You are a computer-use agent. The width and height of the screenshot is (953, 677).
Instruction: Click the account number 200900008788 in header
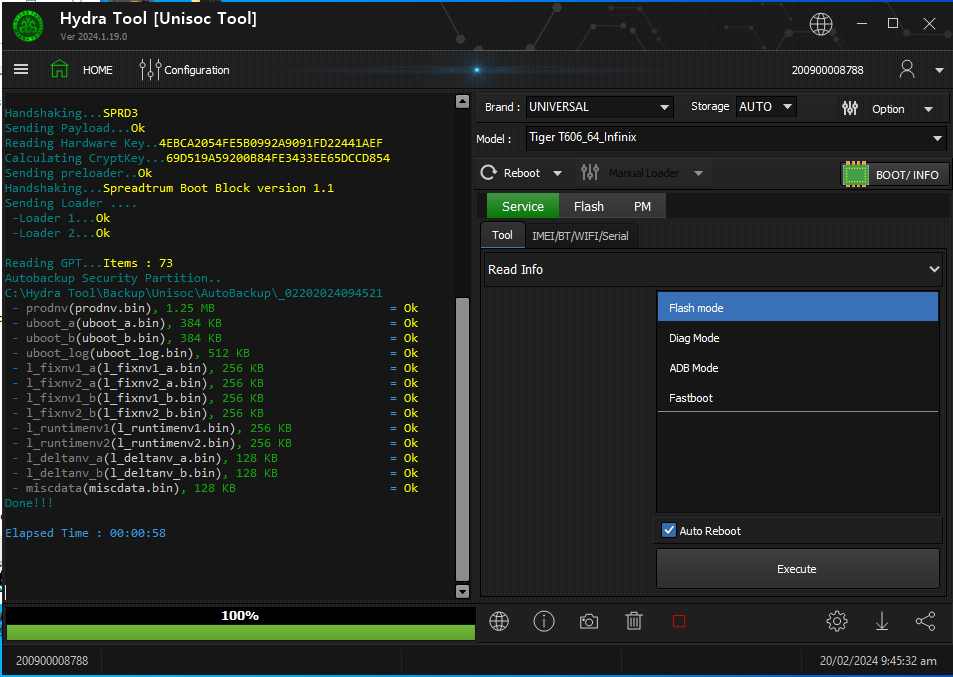(x=827, y=70)
